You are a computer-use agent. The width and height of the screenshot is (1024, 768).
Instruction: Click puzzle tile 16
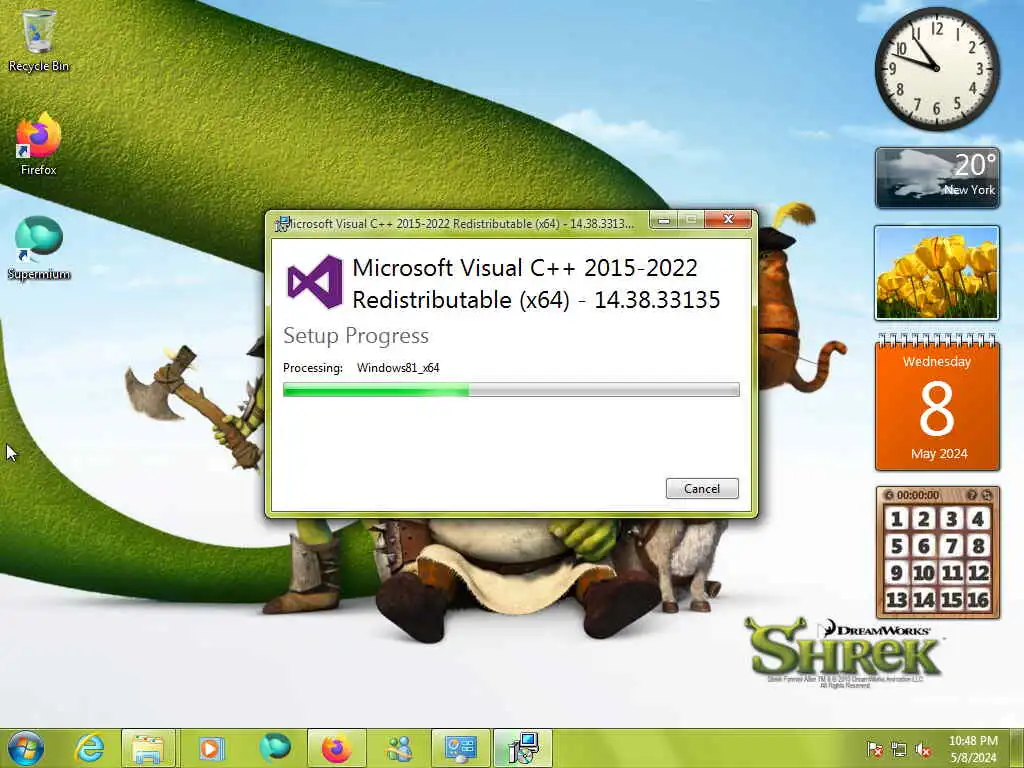[978, 600]
